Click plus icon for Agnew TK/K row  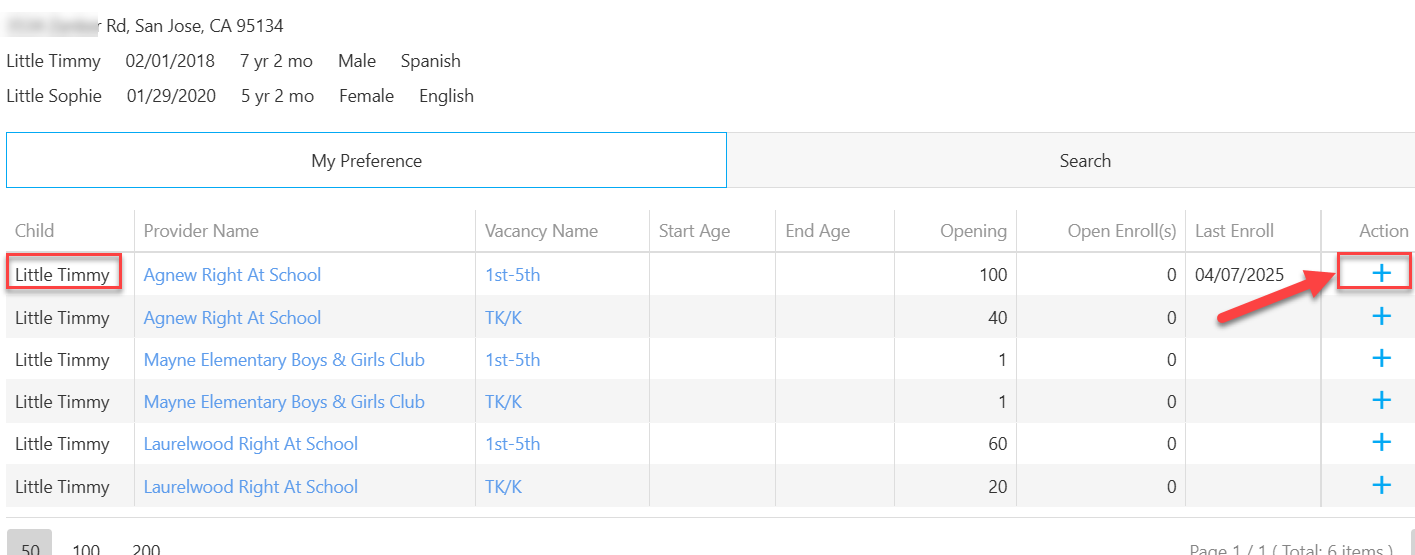tap(1381, 317)
